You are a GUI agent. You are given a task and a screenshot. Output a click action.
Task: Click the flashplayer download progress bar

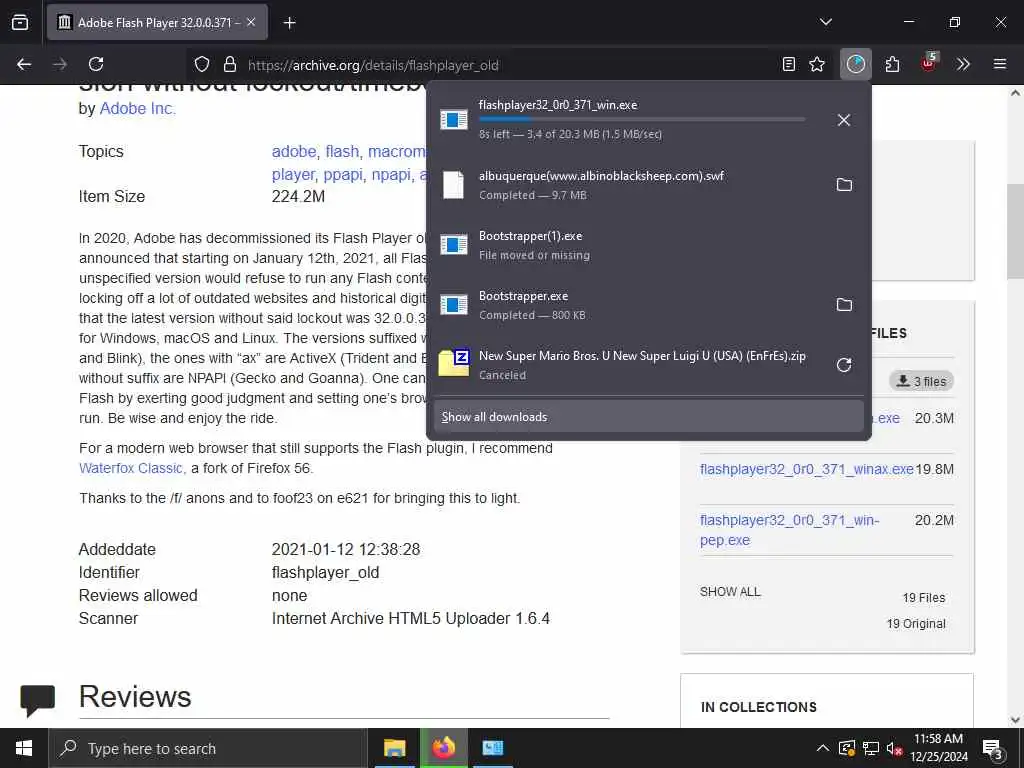click(642, 119)
